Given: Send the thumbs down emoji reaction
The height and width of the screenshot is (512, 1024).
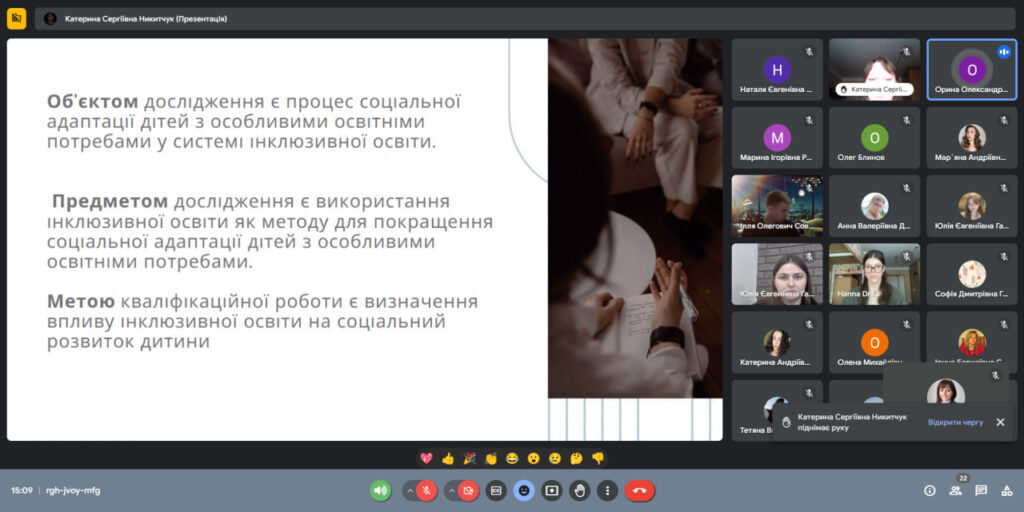Looking at the screenshot, I should tap(598, 458).
